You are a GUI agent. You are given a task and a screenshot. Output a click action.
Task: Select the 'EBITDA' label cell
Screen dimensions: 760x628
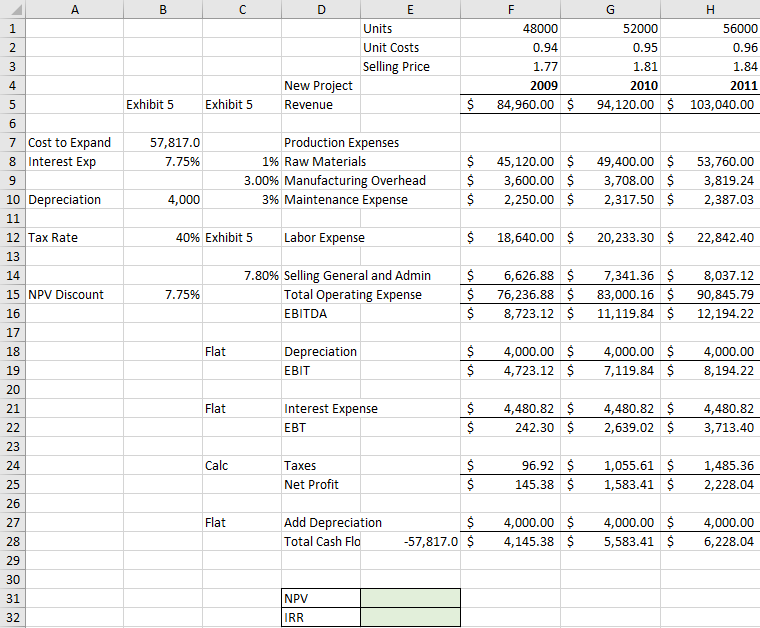(x=321, y=314)
